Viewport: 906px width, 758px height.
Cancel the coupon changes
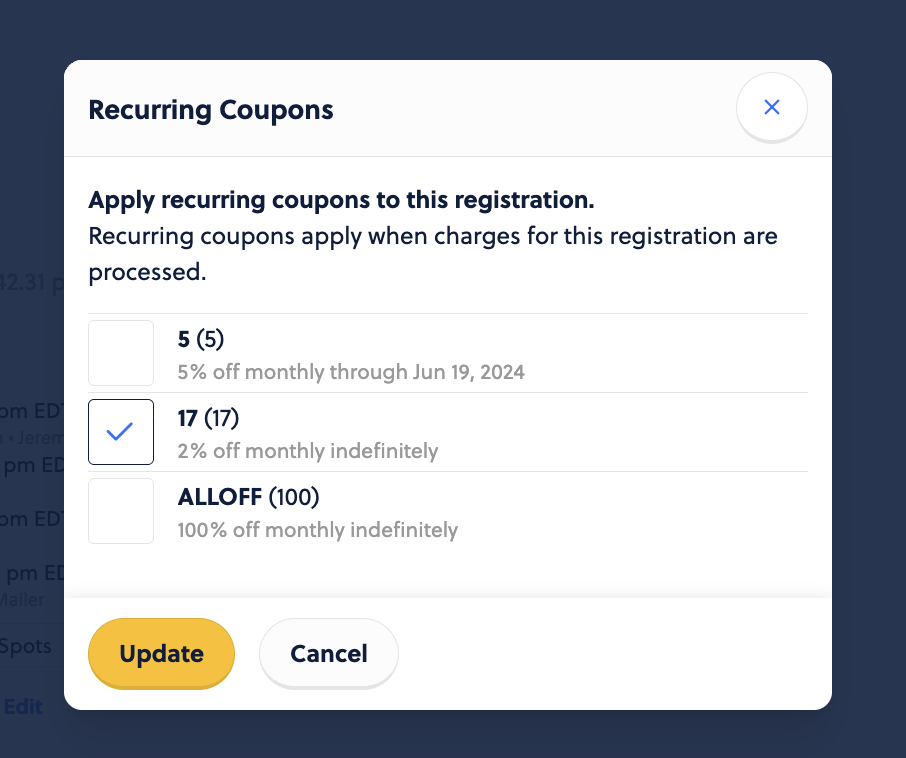click(329, 653)
